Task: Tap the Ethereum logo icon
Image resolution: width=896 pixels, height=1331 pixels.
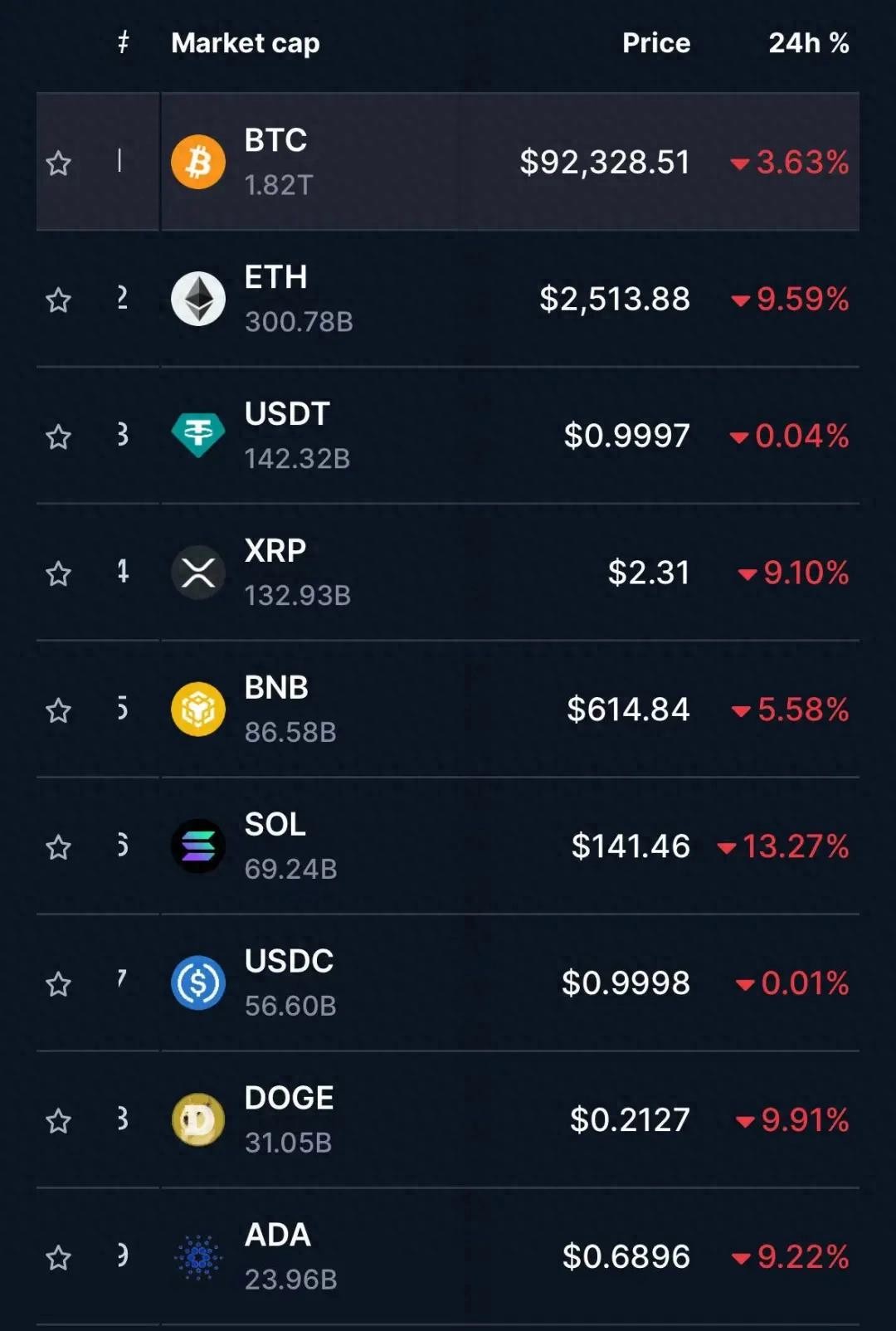Action: (198, 299)
